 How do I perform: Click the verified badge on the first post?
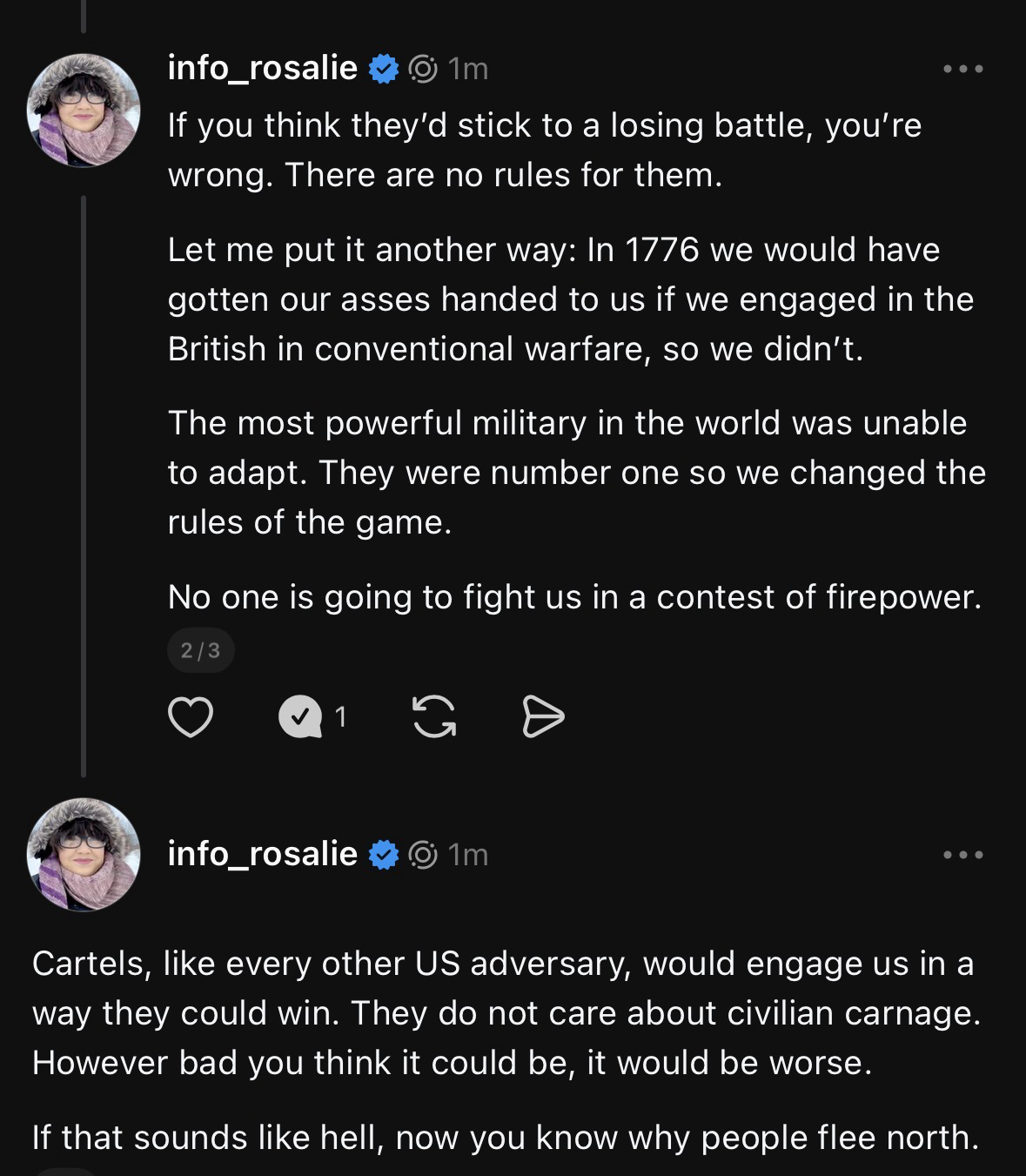(384, 69)
